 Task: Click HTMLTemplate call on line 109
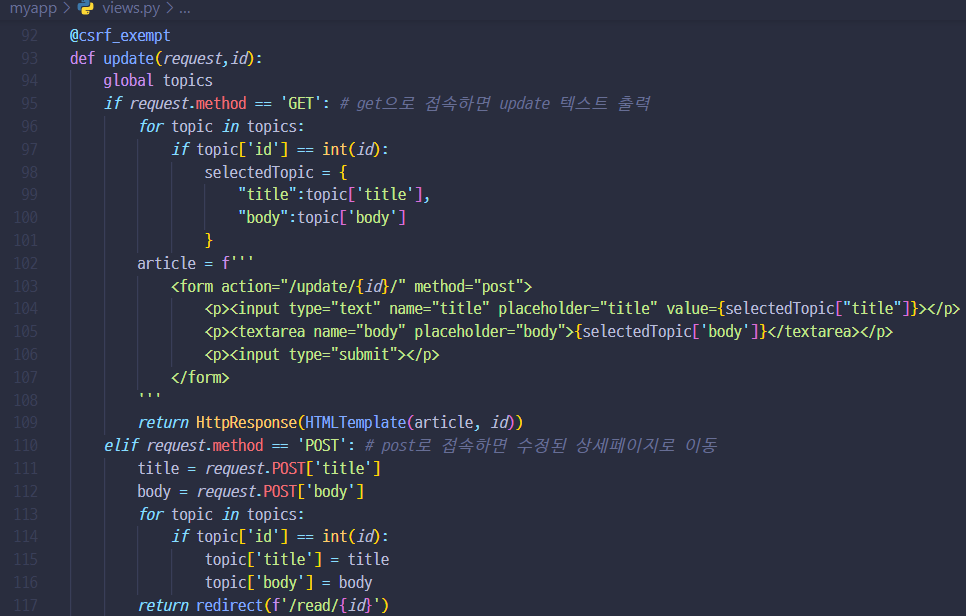point(355,423)
